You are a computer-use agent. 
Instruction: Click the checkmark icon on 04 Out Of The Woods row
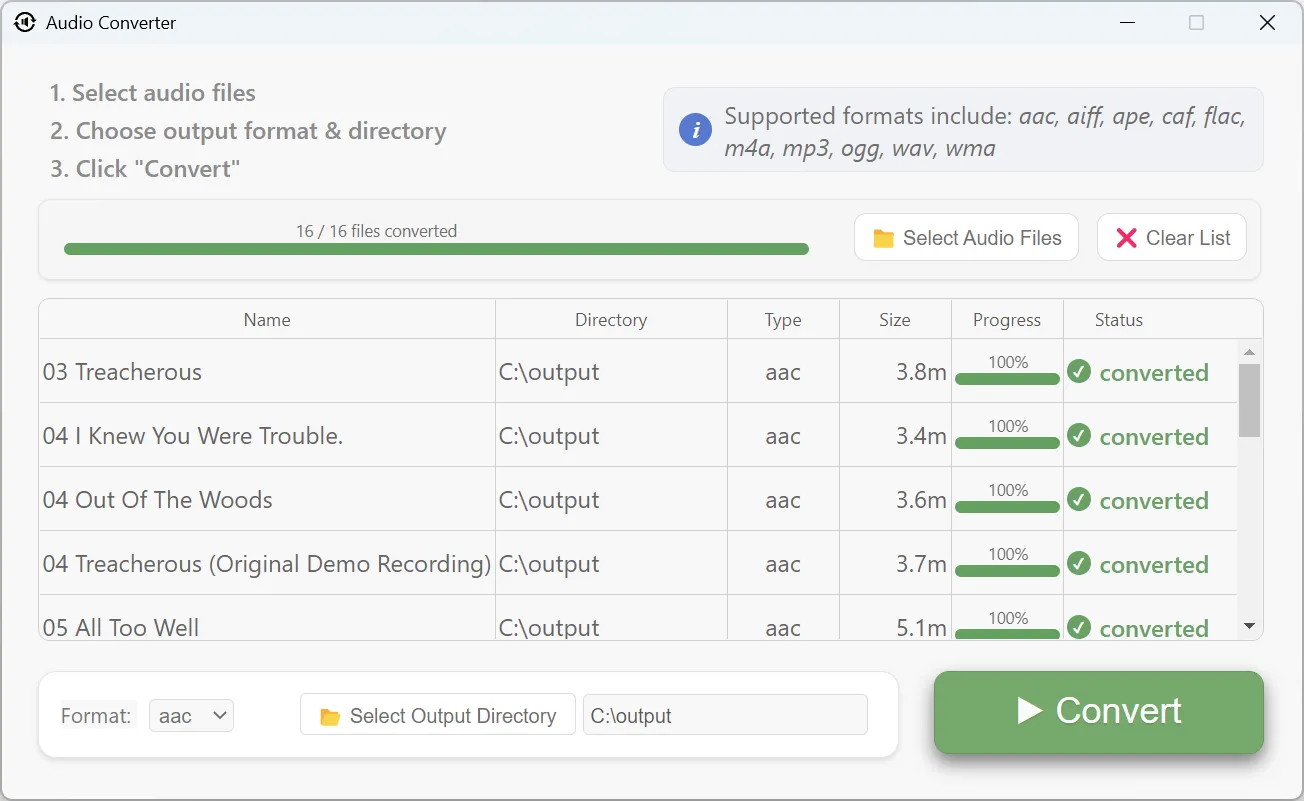click(x=1079, y=499)
